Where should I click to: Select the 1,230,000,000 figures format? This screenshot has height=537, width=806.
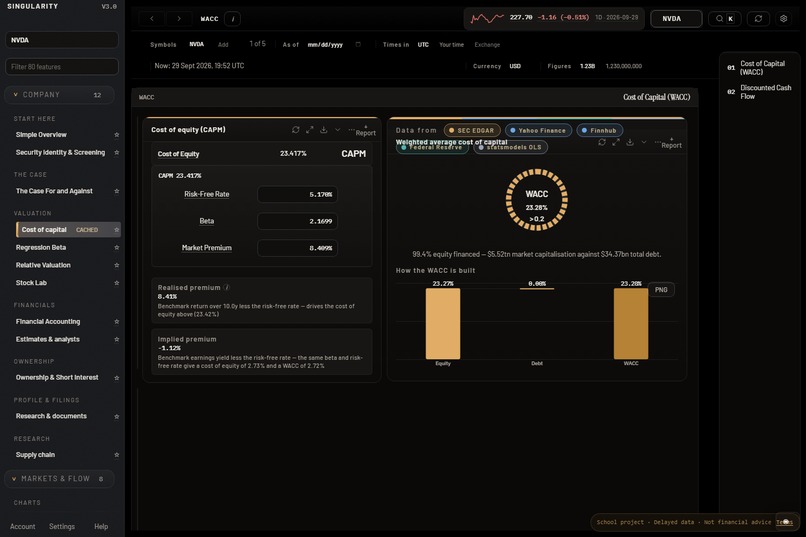624,66
